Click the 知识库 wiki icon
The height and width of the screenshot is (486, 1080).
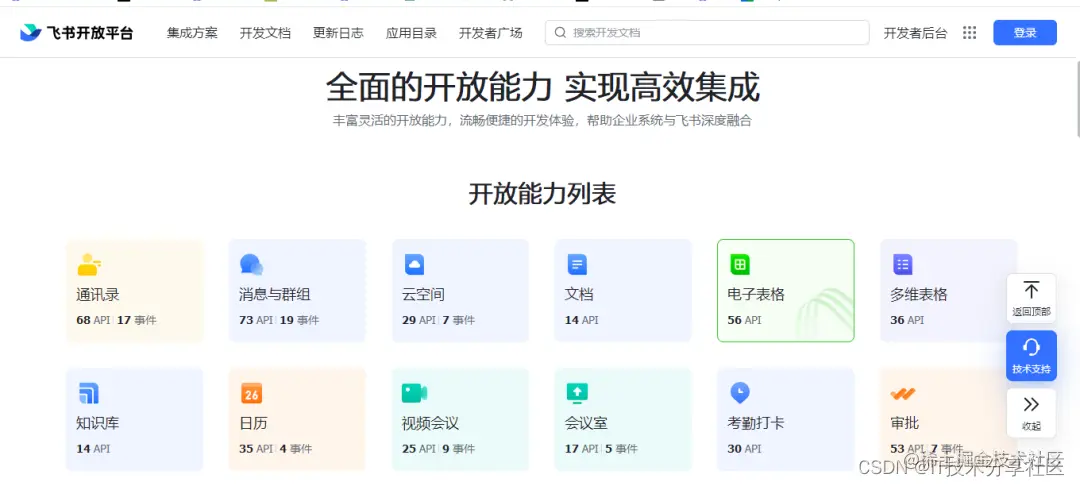point(88,393)
